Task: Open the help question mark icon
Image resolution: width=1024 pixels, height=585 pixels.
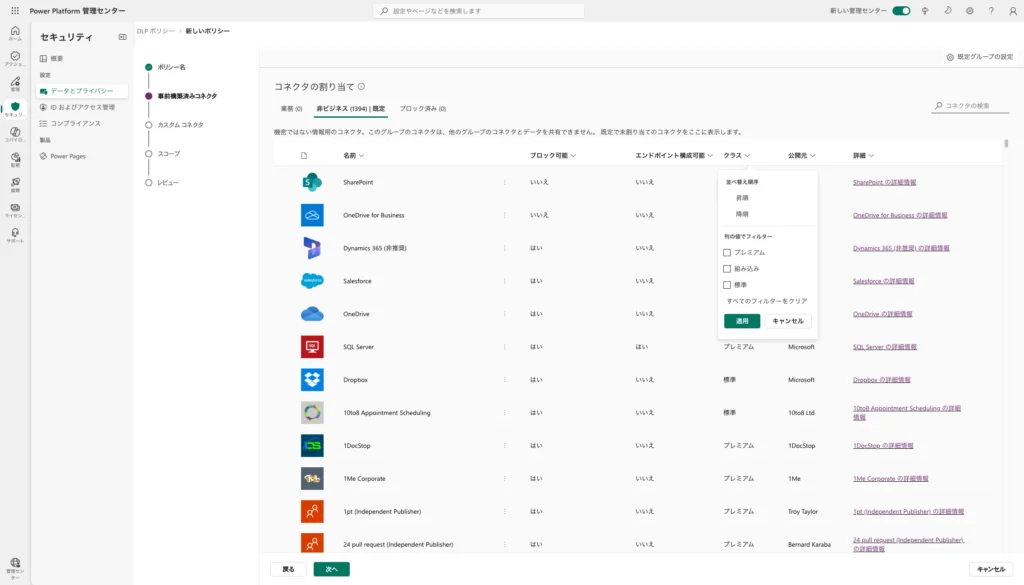Action: (x=991, y=10)
